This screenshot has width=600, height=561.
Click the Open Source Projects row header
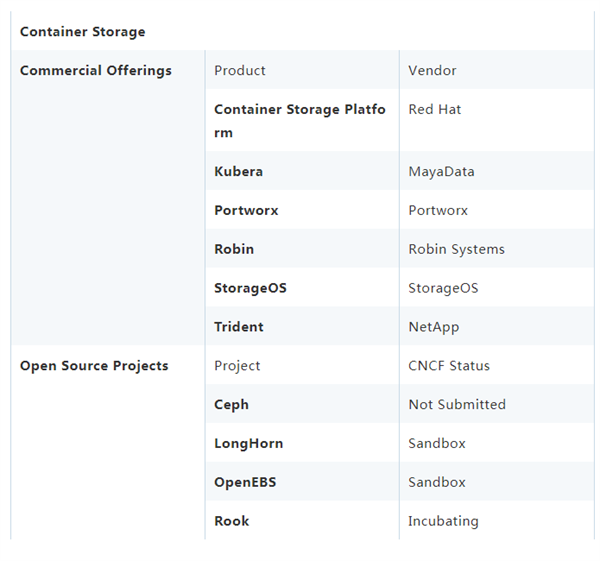pyautogui.click(x=94, y=366)
